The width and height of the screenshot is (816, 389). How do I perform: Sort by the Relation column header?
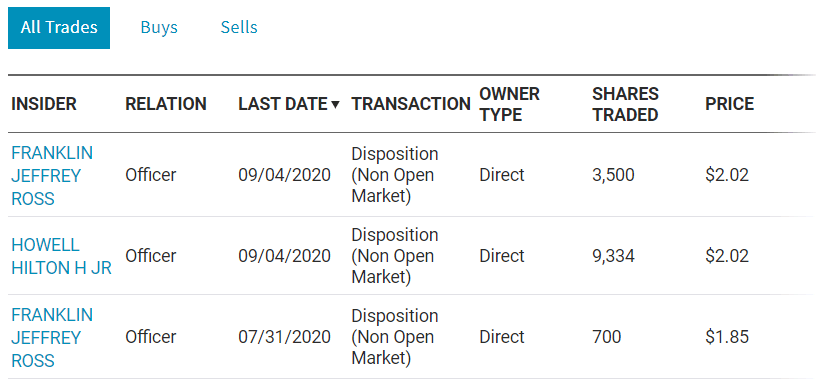click(x=165, y=104)
